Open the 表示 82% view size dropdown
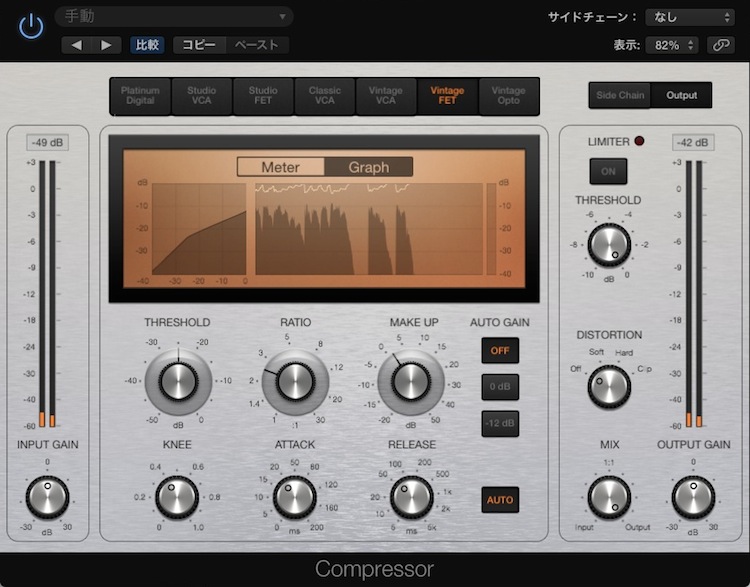This screenshot has width=750, height=587. pos(672,45)
